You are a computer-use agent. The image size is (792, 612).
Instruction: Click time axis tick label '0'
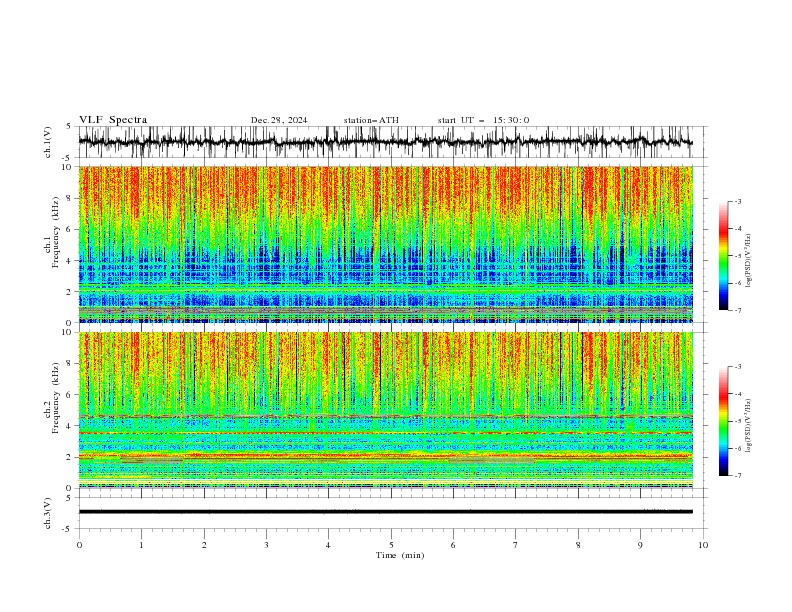[79, 545]
